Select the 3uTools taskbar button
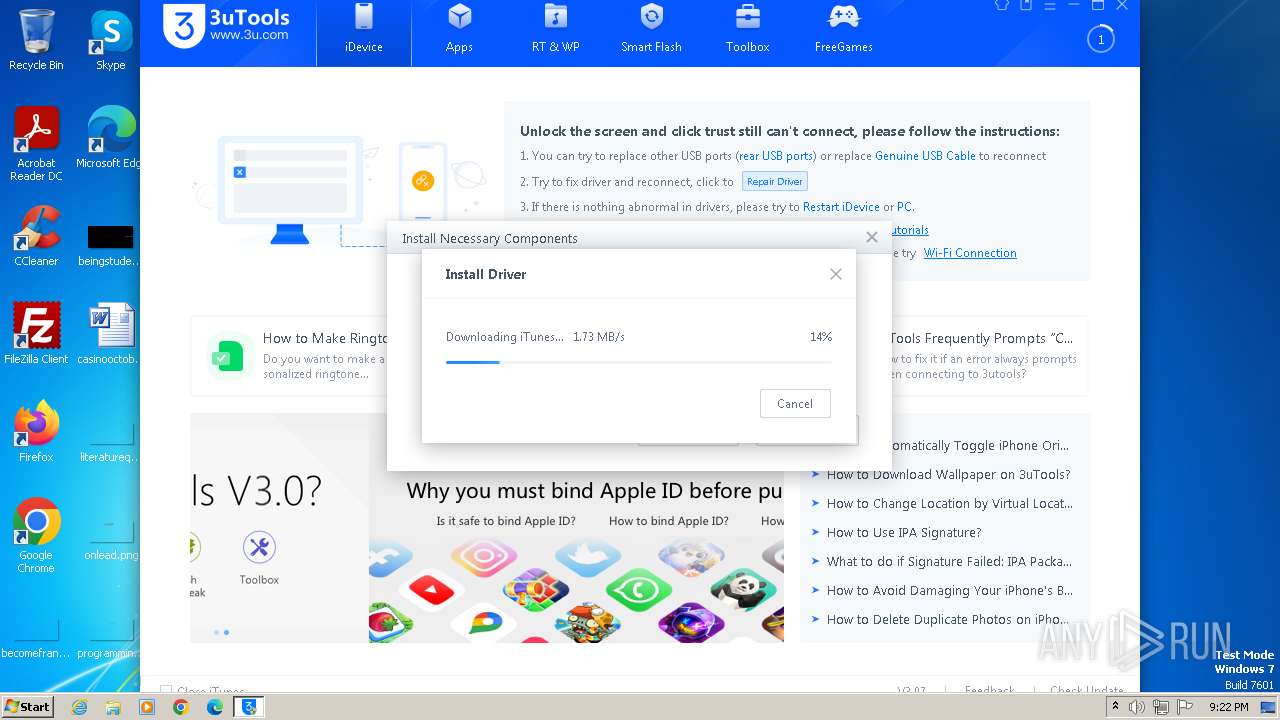 click(x=249, y=707)
